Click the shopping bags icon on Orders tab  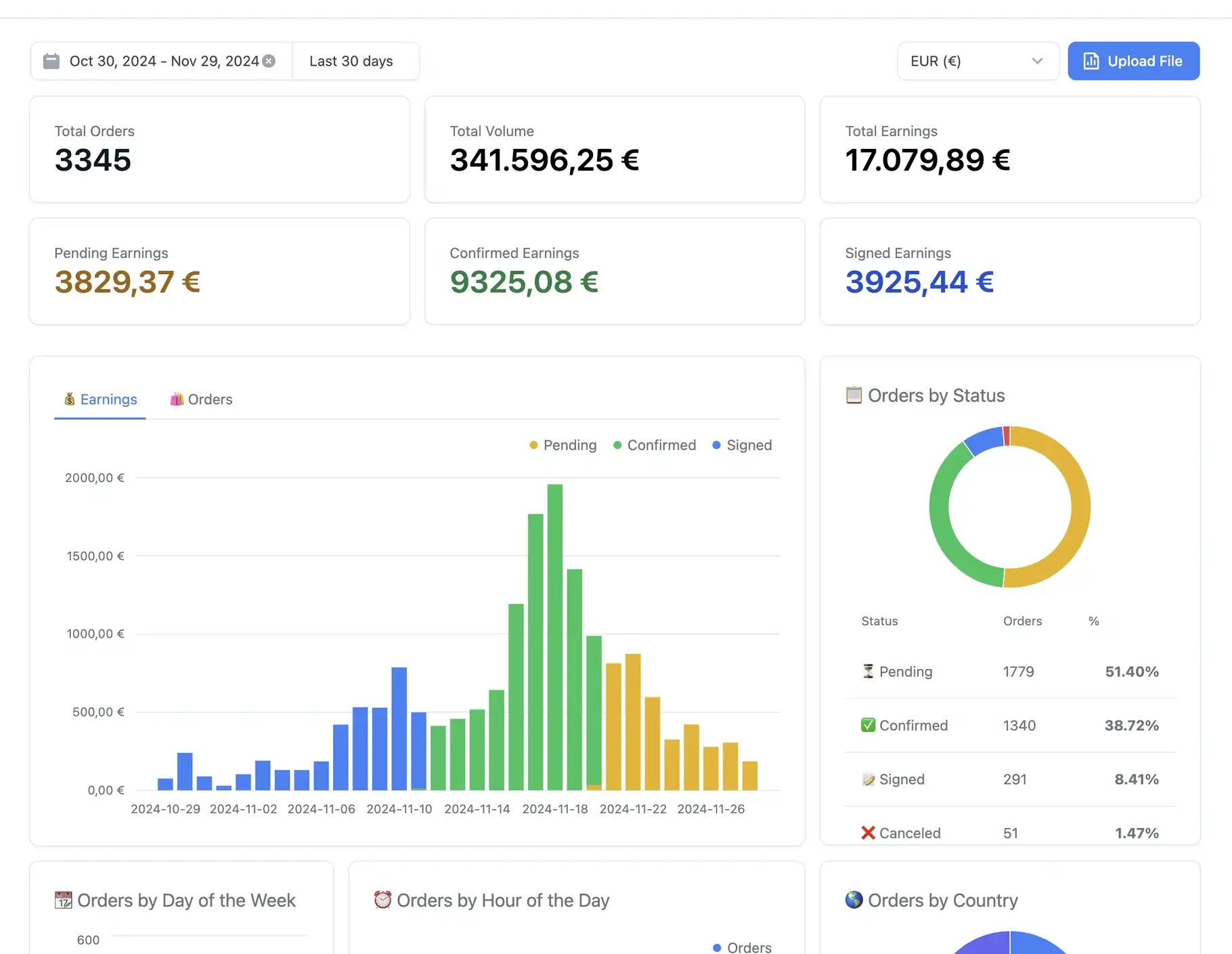point(177,399)
